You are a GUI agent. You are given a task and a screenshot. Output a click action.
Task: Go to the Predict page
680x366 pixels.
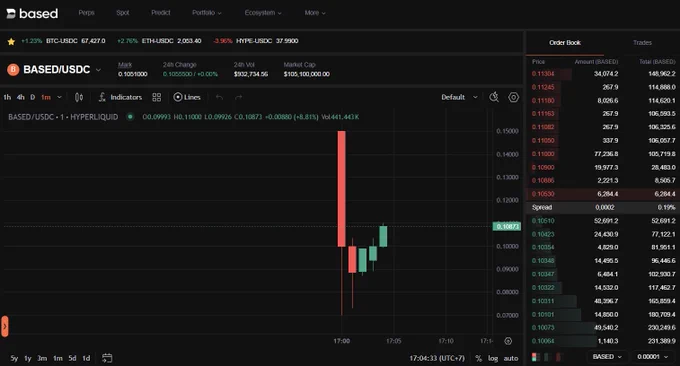coord(160,13)
